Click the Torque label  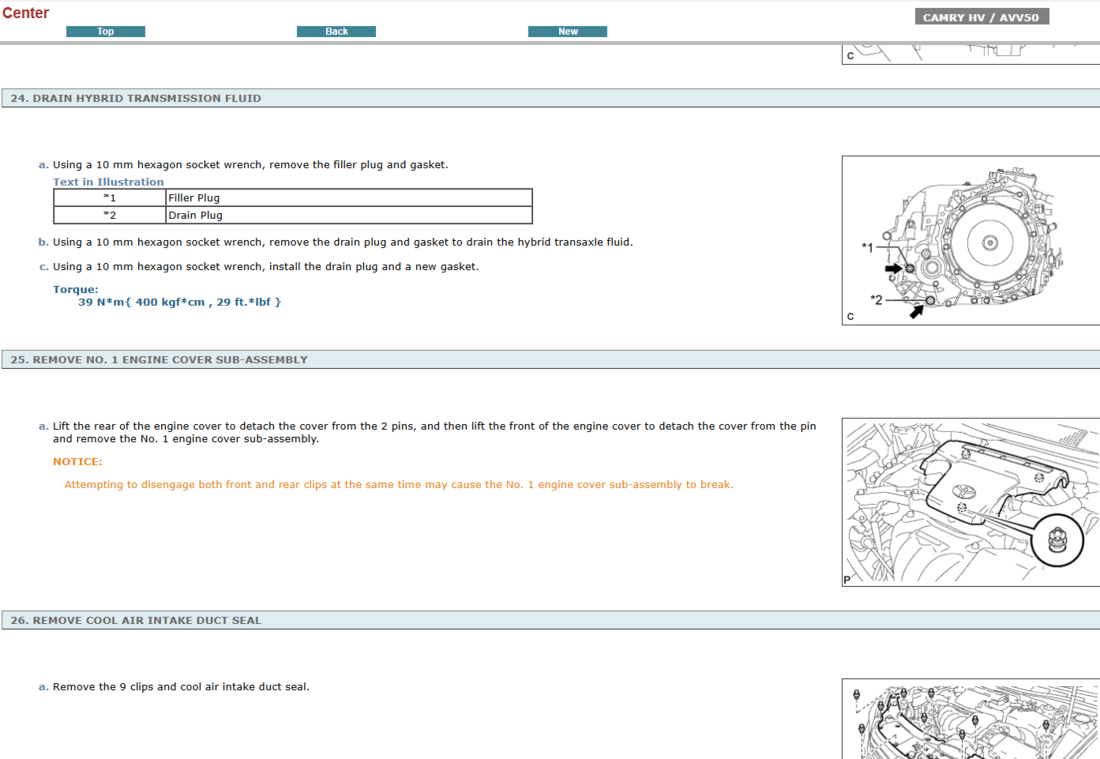click(76, 290)
